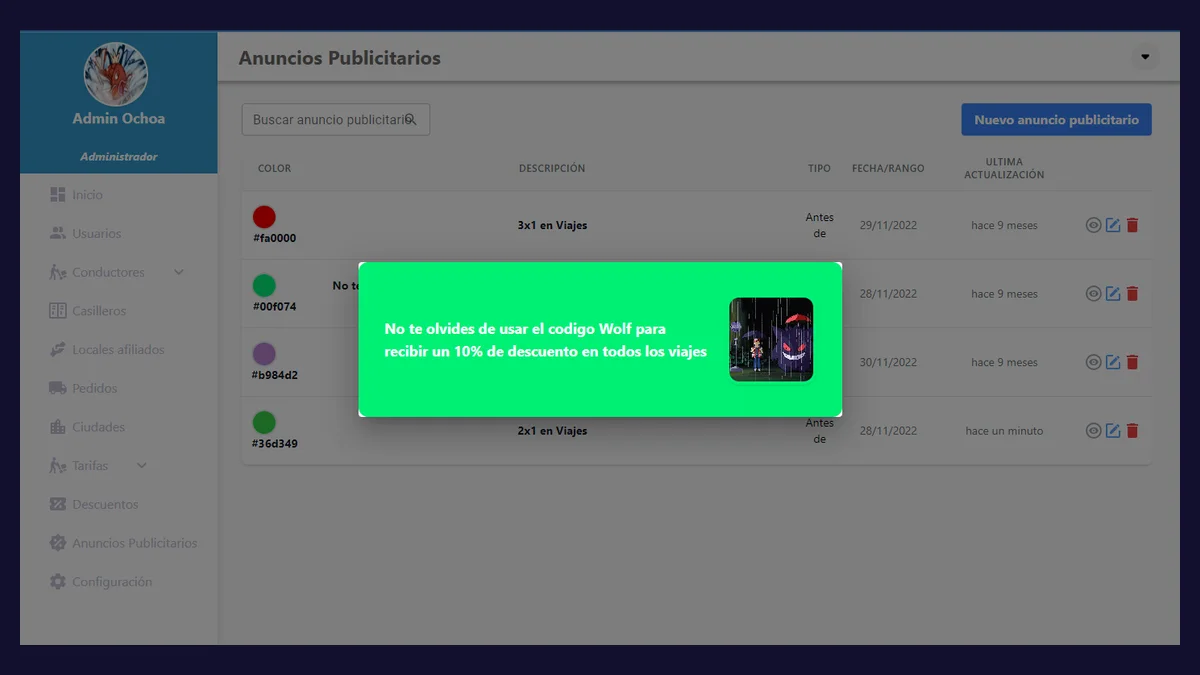Delete the #b984d2 announcement row
Viewport: 1200px width, 675px height.
[1132, 362]
